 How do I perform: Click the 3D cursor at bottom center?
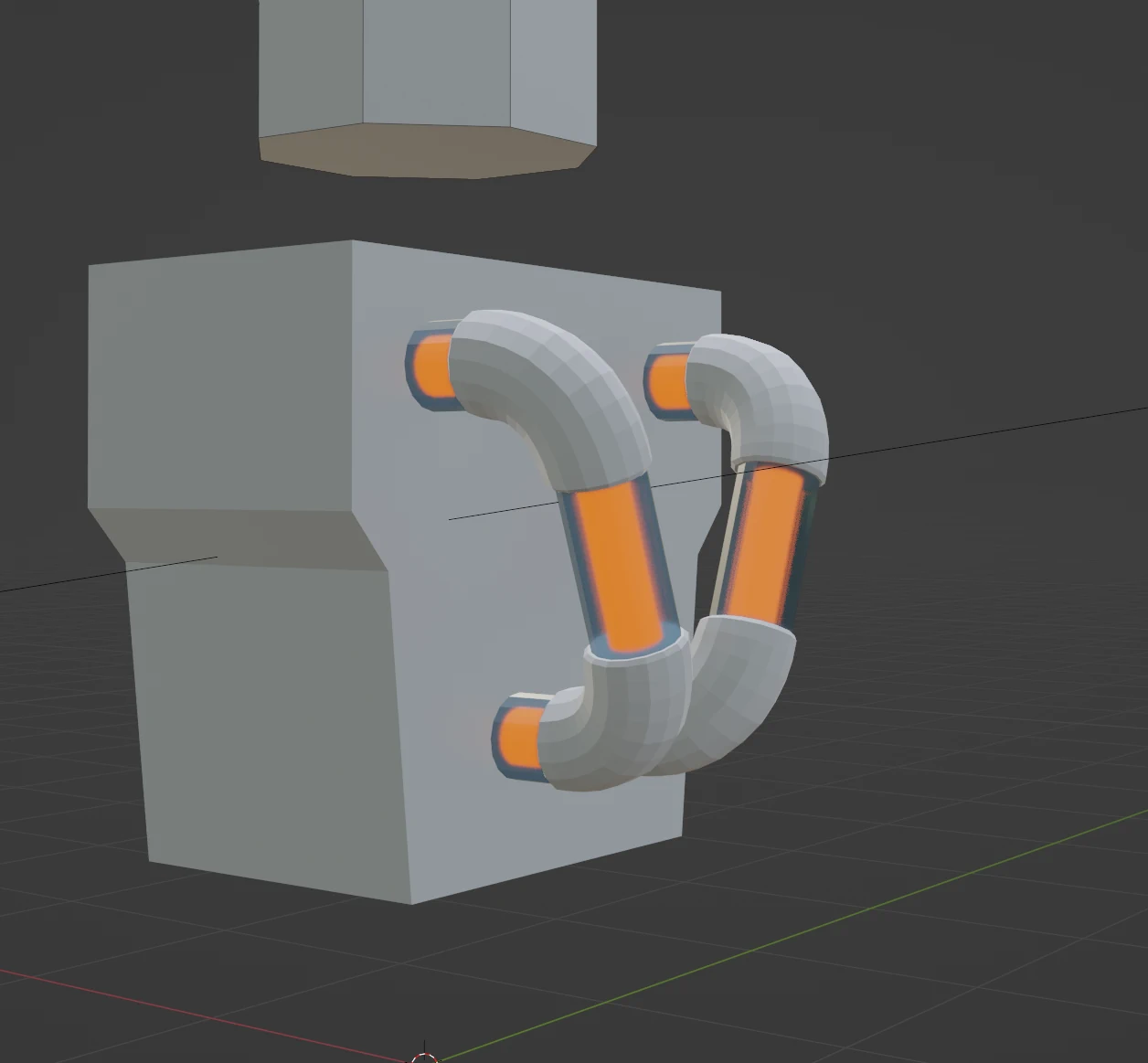(424, 1056)
